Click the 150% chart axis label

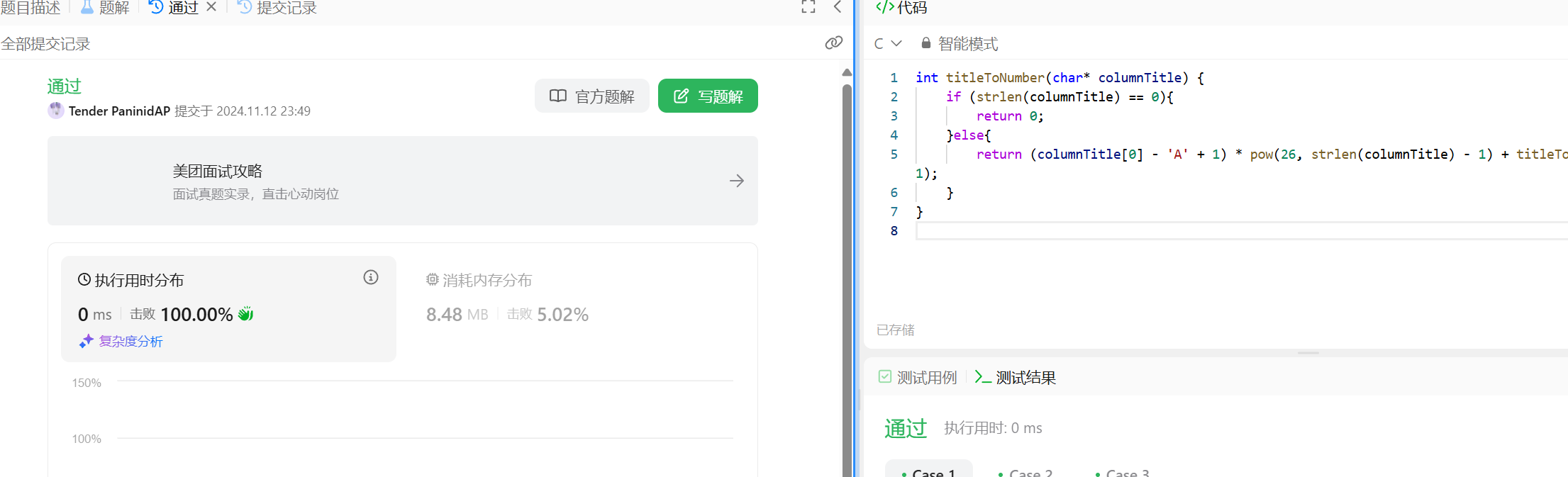point(87,383)
